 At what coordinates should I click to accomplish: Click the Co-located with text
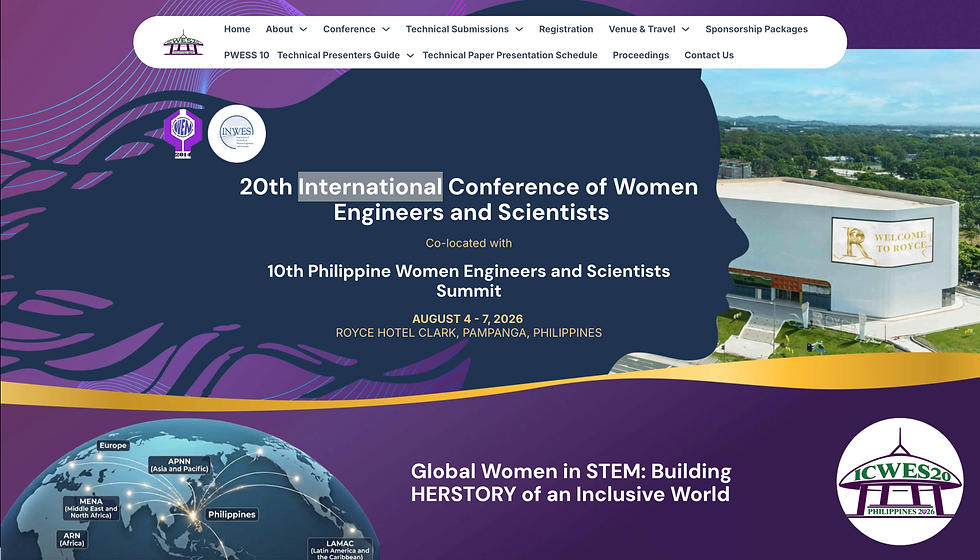469,243
